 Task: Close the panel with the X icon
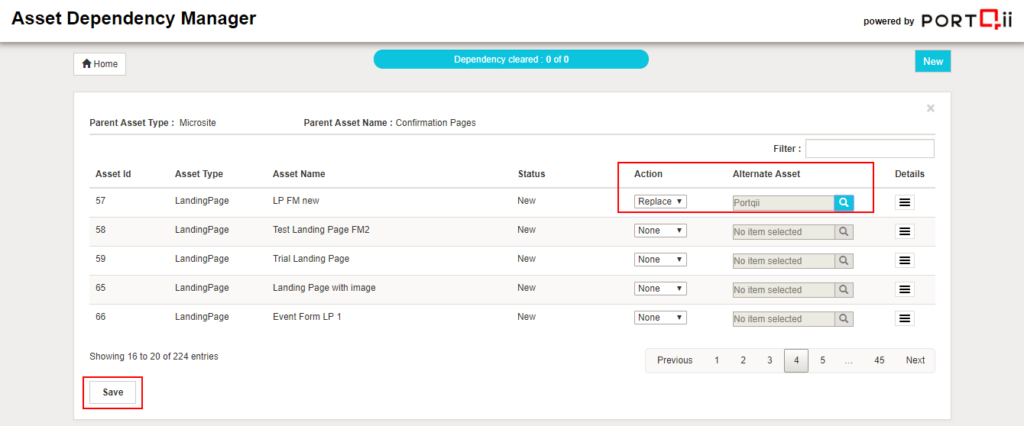pos(930,108)
